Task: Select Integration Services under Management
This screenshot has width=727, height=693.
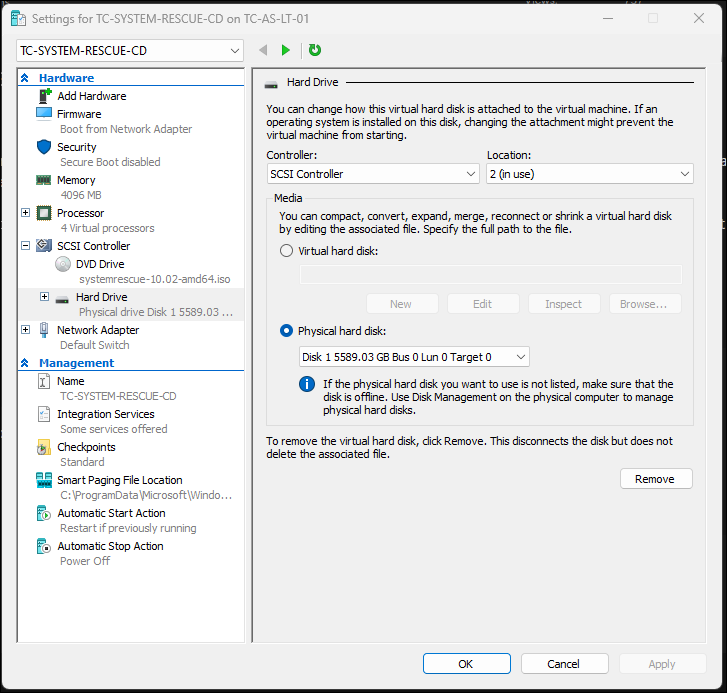Action: click(106, 414)
